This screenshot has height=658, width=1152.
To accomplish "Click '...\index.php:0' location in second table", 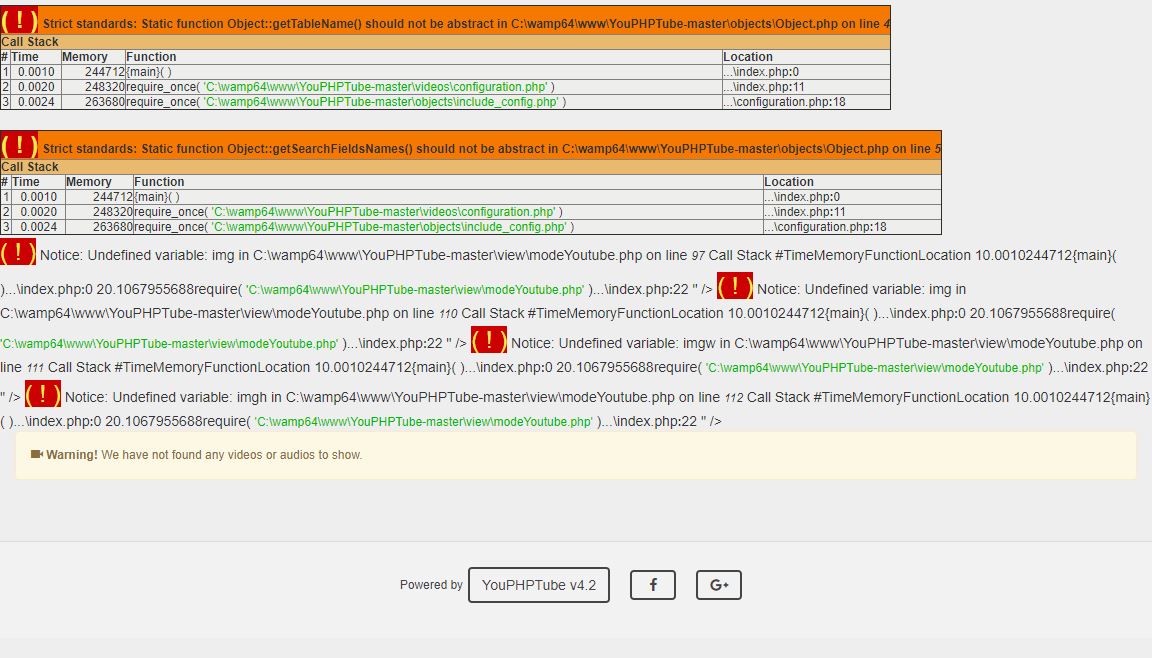I will (802, 197).
